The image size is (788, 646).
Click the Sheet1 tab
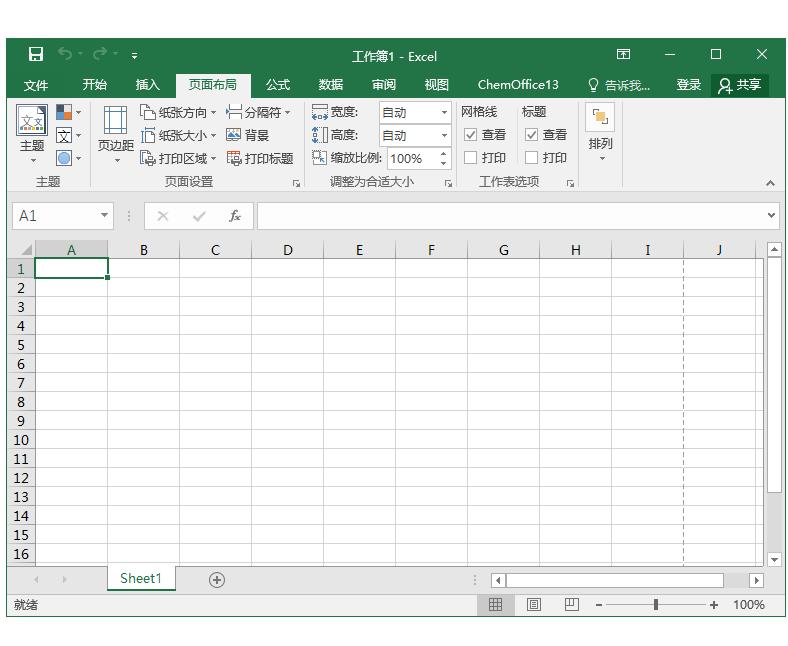tap(141, 578)
